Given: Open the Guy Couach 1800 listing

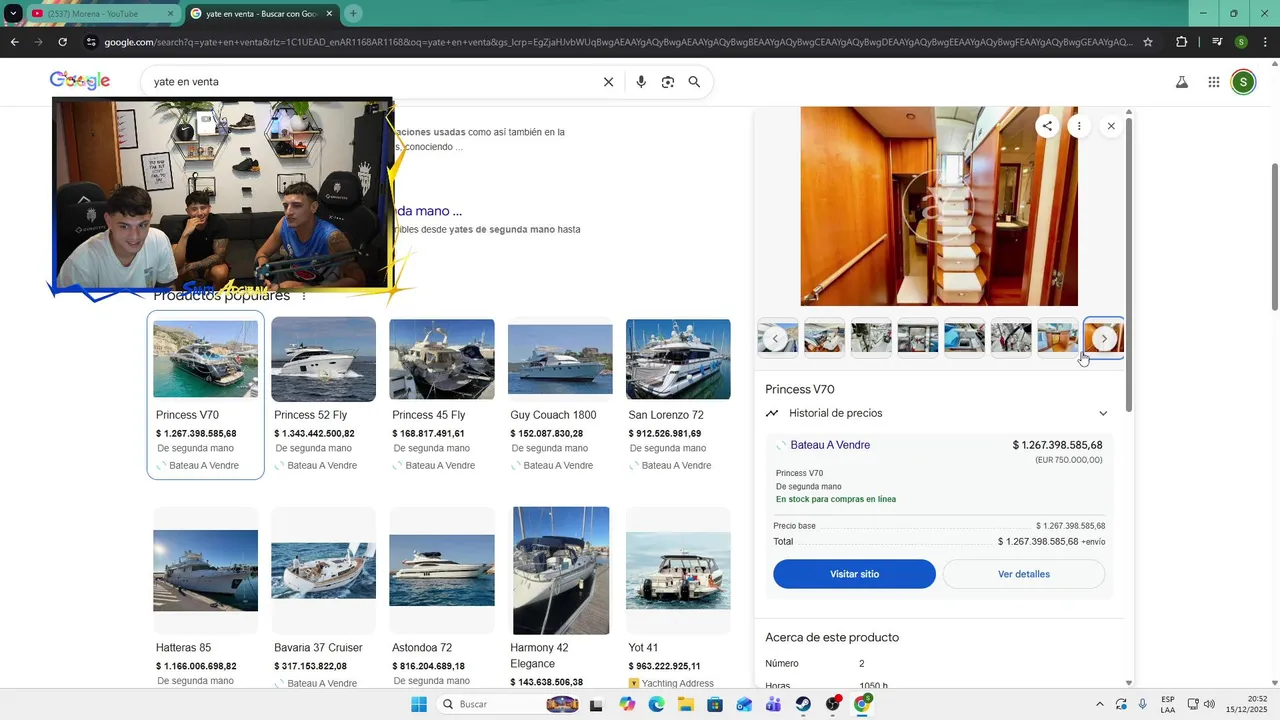Looking at the screenshot, I should pos(560,394).
